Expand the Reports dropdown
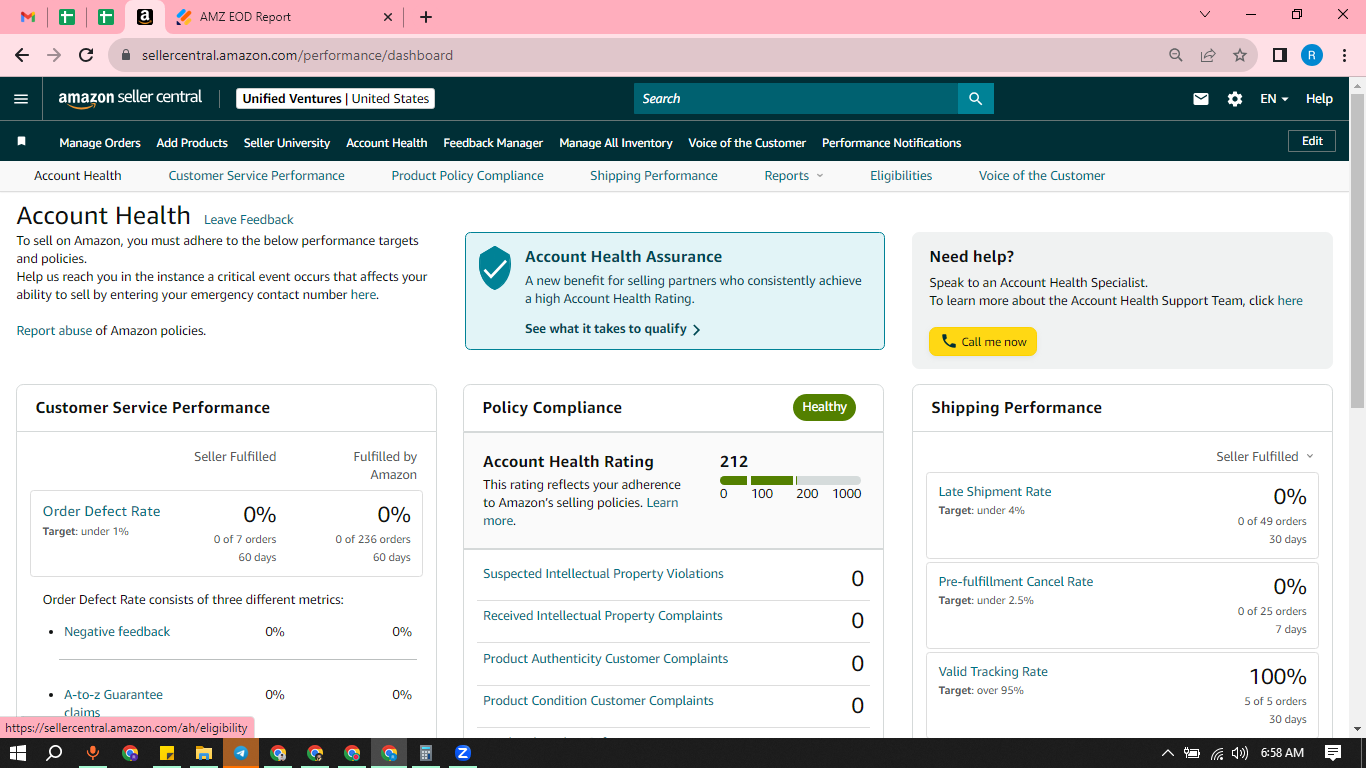1366x768 pixels. (794, 175)
